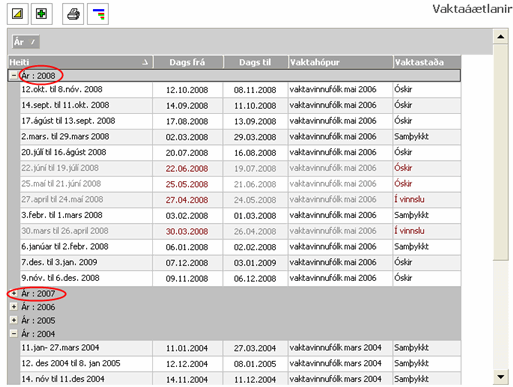
Task: Click Dags til cell 08.11.2008
Action: pos(255,90)
